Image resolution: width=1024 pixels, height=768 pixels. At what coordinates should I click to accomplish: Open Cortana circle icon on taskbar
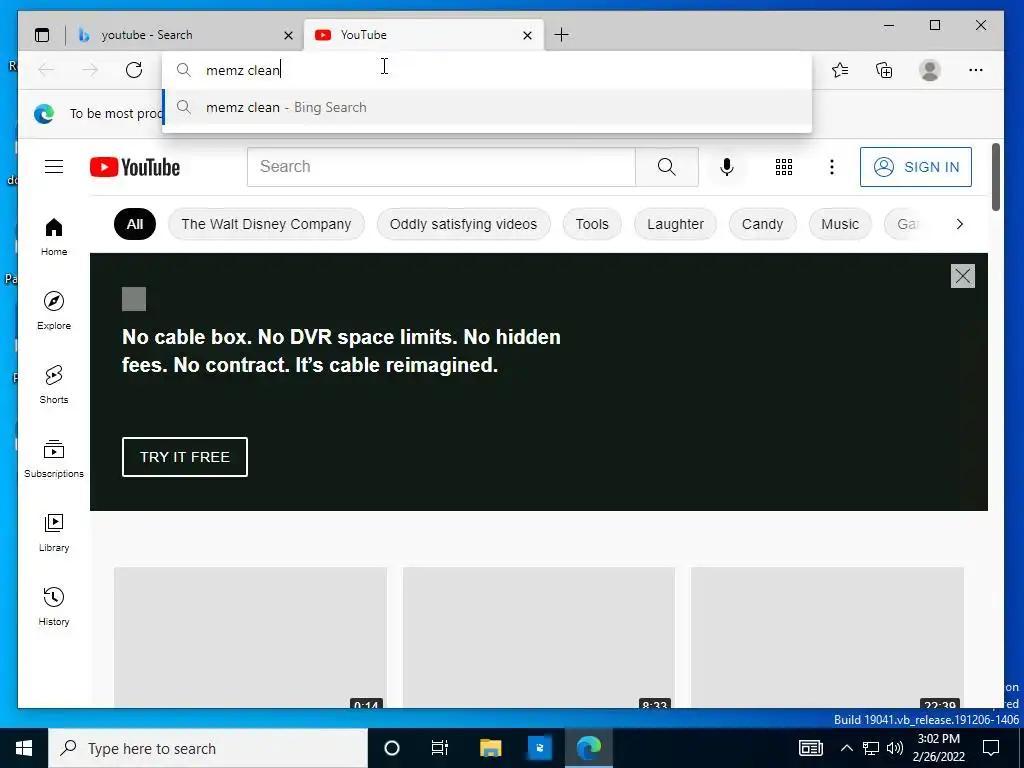392,748
